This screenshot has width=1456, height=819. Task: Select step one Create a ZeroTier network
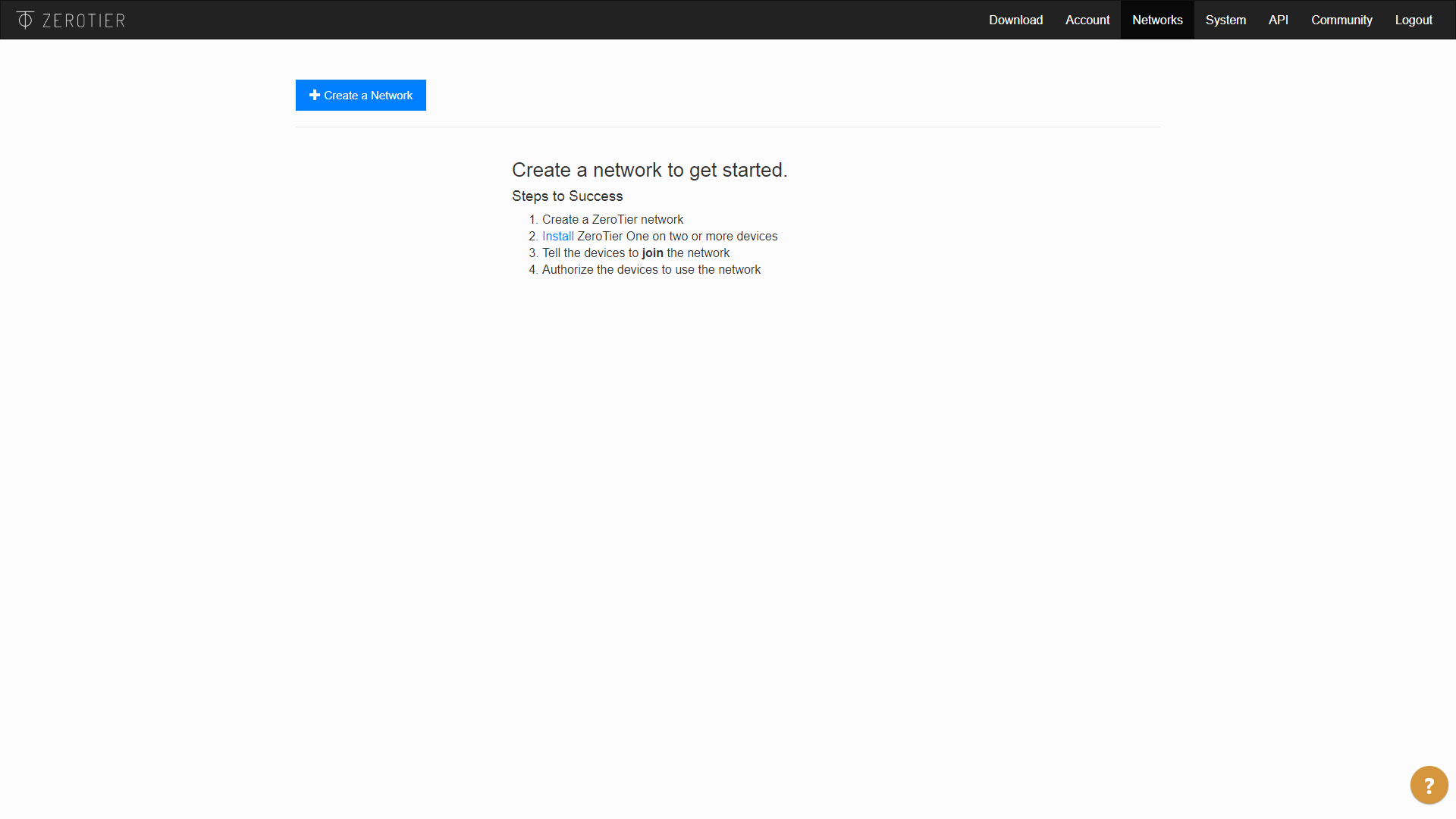[x=612, y=219]
